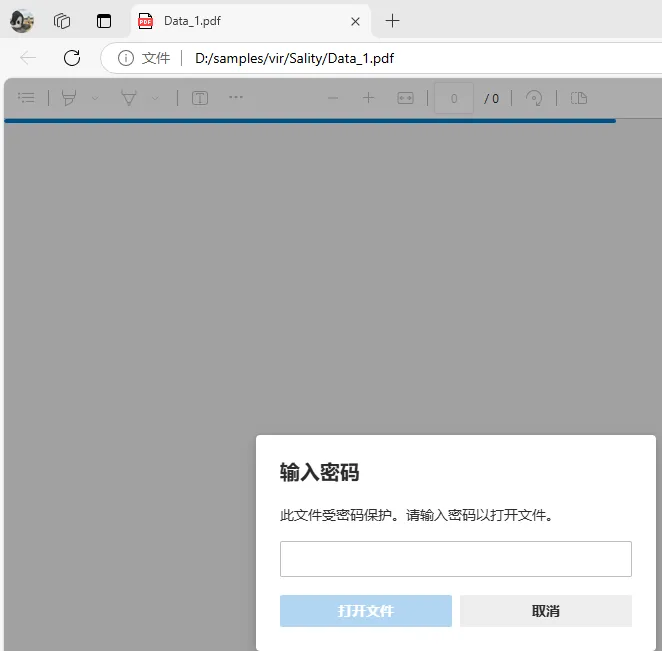
Task: Click the password input field
Action: pos(455,559)
